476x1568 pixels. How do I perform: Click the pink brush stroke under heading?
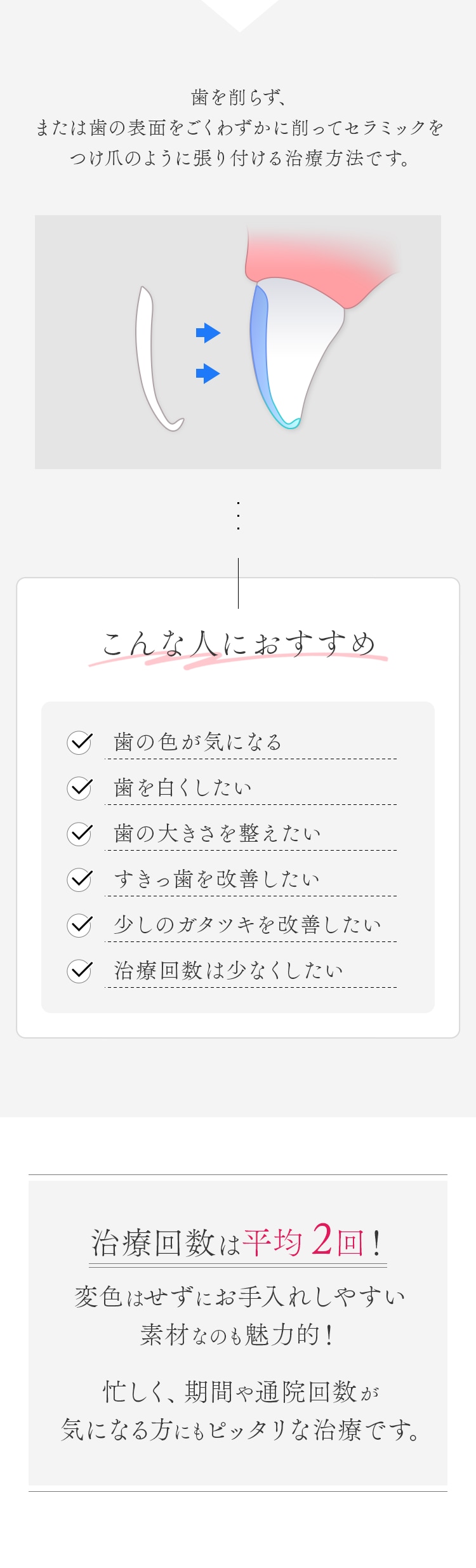pyautogui.click(x=238, y=660)
